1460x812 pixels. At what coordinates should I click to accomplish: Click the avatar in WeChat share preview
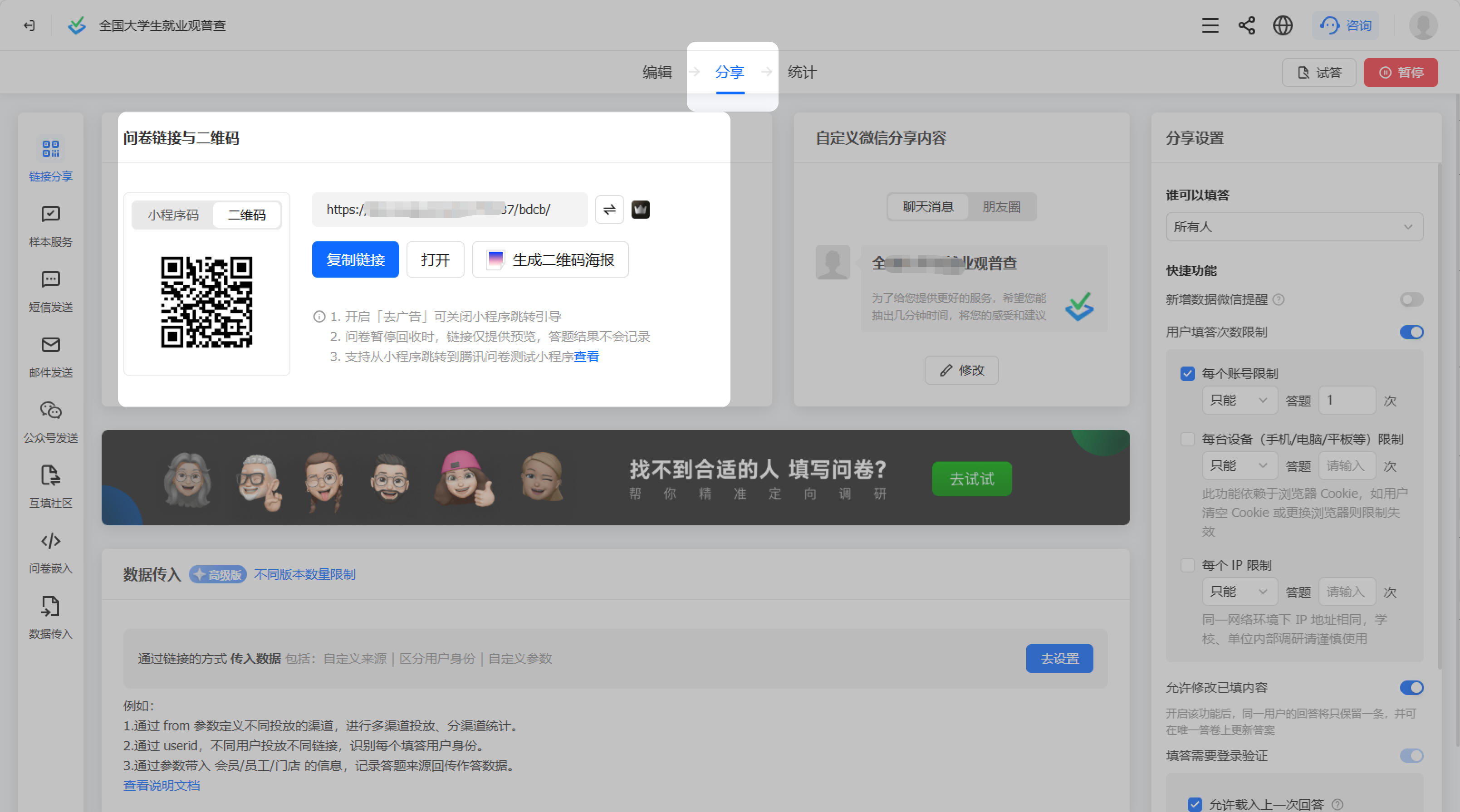tap(833, 262)
